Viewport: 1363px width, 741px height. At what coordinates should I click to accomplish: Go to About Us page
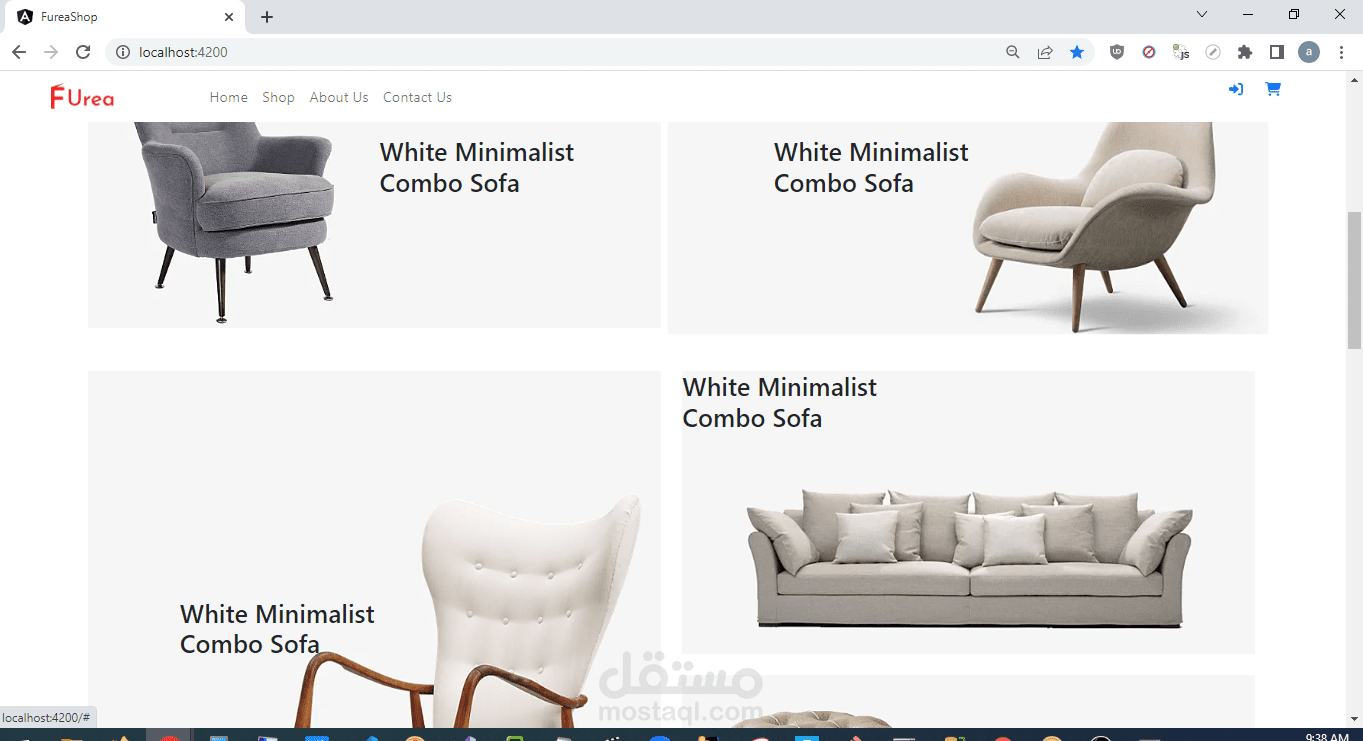click(x=339, y=97)
